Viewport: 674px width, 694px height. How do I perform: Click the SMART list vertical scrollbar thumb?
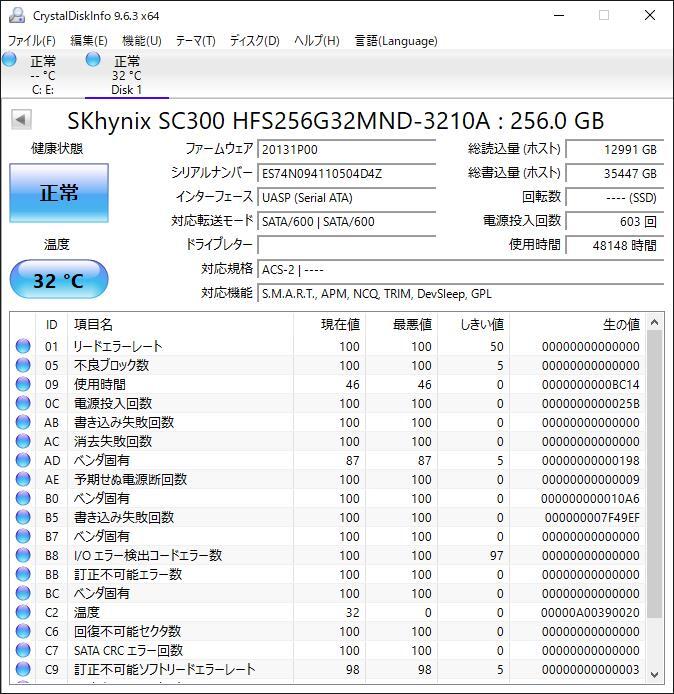click(x=655, y=474)
